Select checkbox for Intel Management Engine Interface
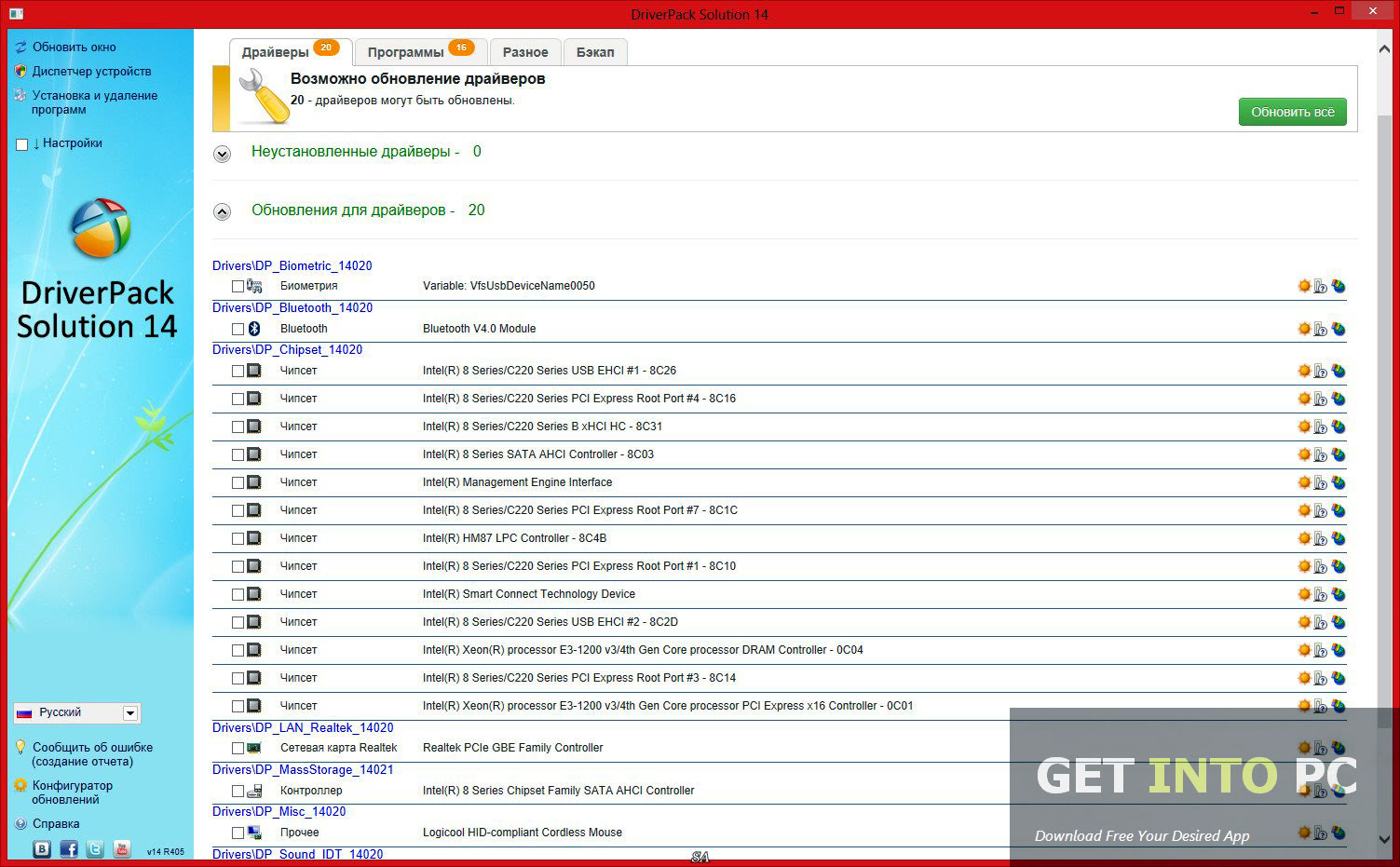1400x867 pixels. [x=238, y=483]
